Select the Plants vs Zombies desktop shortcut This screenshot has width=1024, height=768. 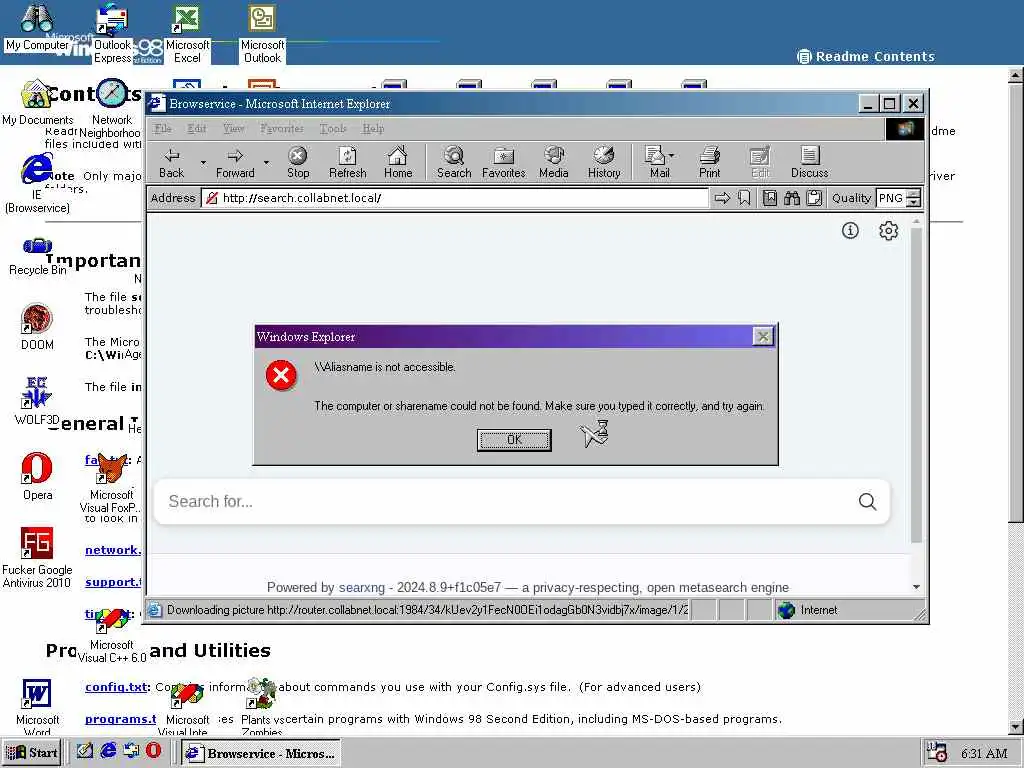point(262,707)
